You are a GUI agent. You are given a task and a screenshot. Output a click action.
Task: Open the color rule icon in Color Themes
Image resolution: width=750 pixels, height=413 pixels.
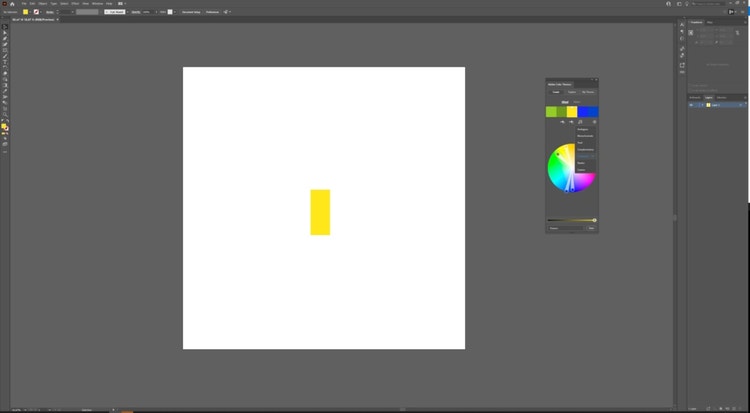coord(580,122)
